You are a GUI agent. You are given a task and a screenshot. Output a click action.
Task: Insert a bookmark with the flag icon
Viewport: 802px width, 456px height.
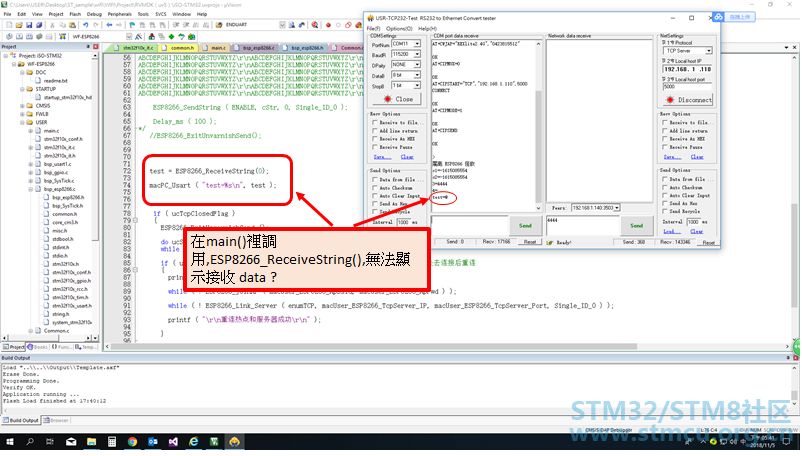[x=132, y=25]
